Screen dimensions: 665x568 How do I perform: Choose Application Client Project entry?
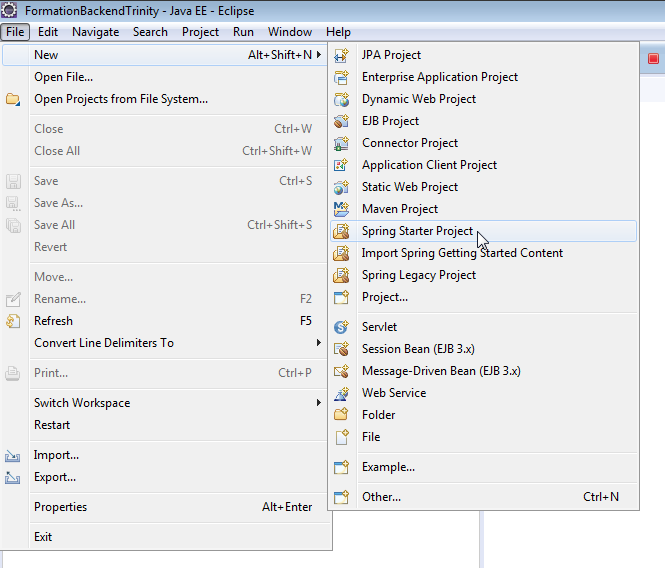tap(483, 165)
